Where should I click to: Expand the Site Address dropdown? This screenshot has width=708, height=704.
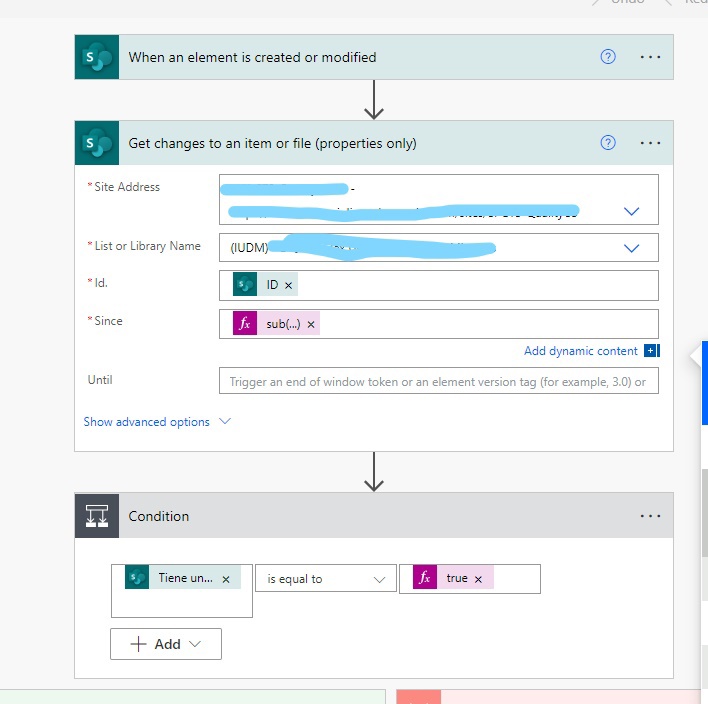click(x=631, y=211)
